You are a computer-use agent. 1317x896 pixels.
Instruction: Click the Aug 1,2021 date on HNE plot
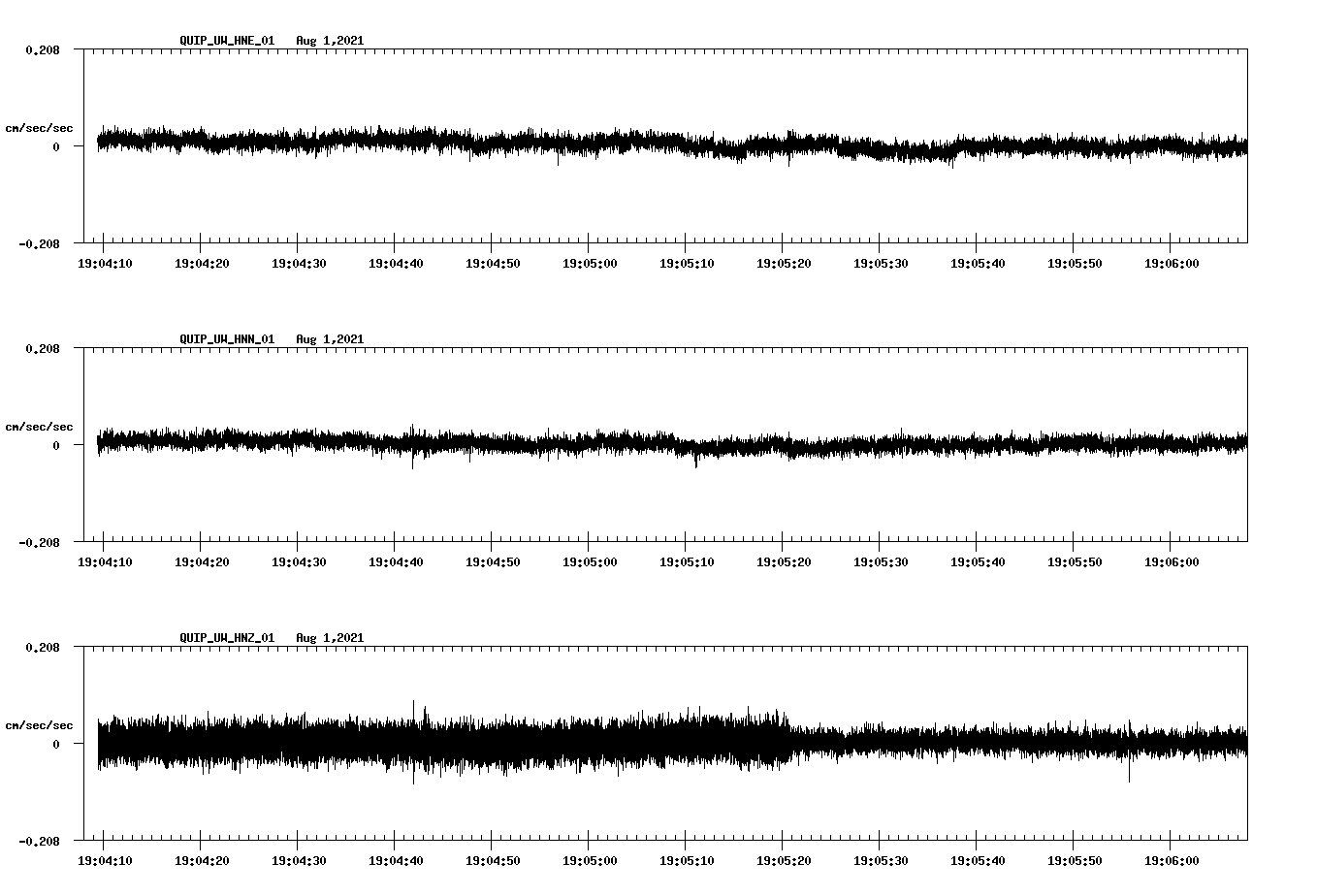[330, 41]
